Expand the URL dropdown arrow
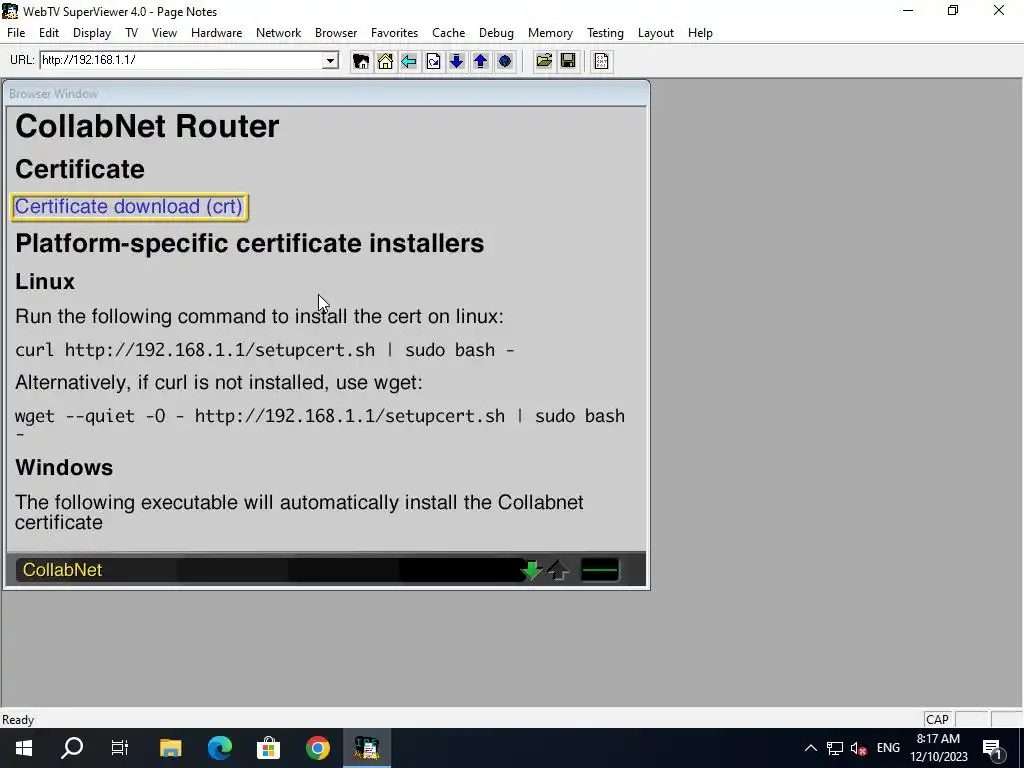This screenshot has width=1024, height=768. (330, 61)
